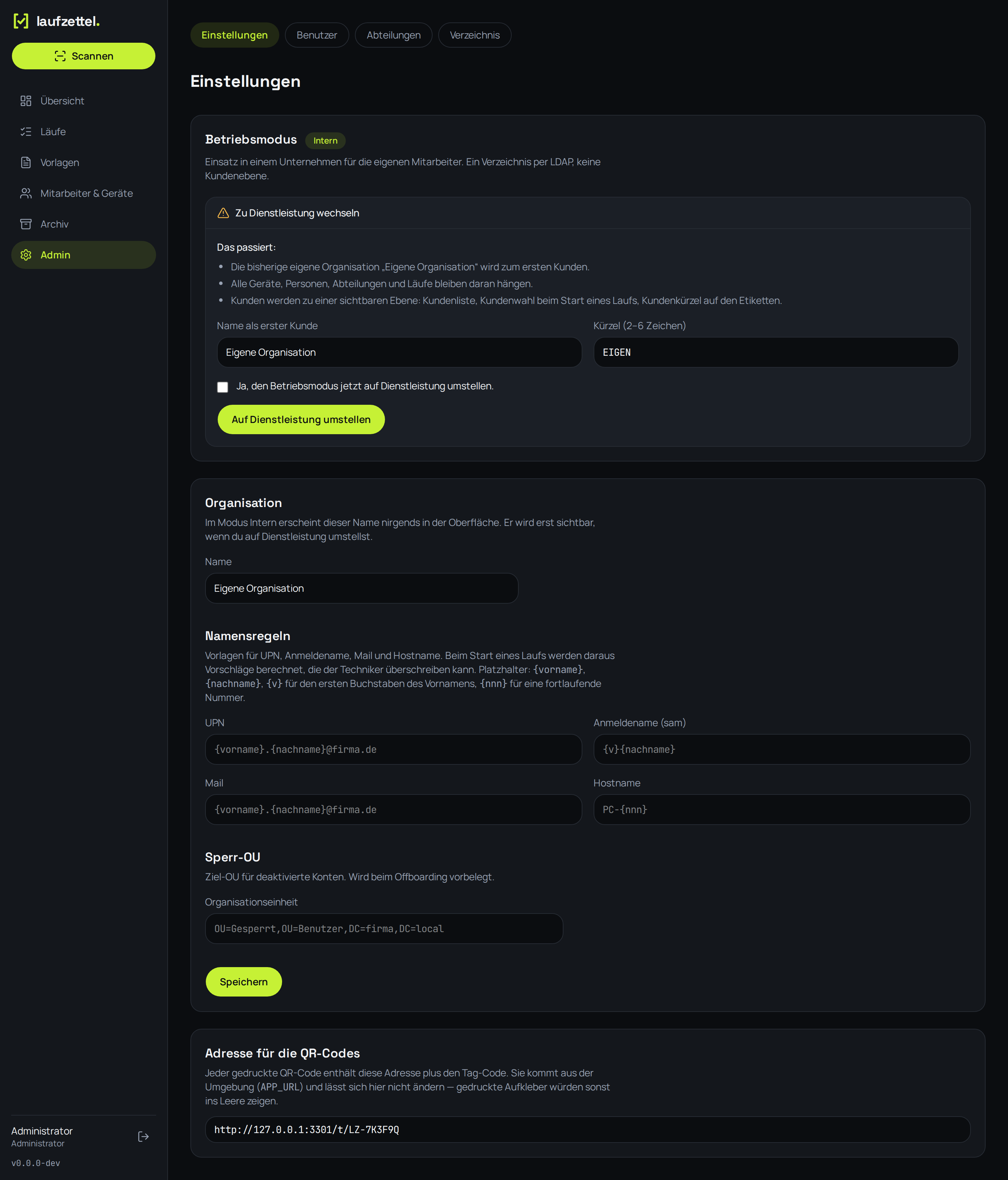This screenshot has height=1180, width=1008.
Task: Collapse the Zu Dienstleistung wechseln panel header
Action: pos(587,213)
